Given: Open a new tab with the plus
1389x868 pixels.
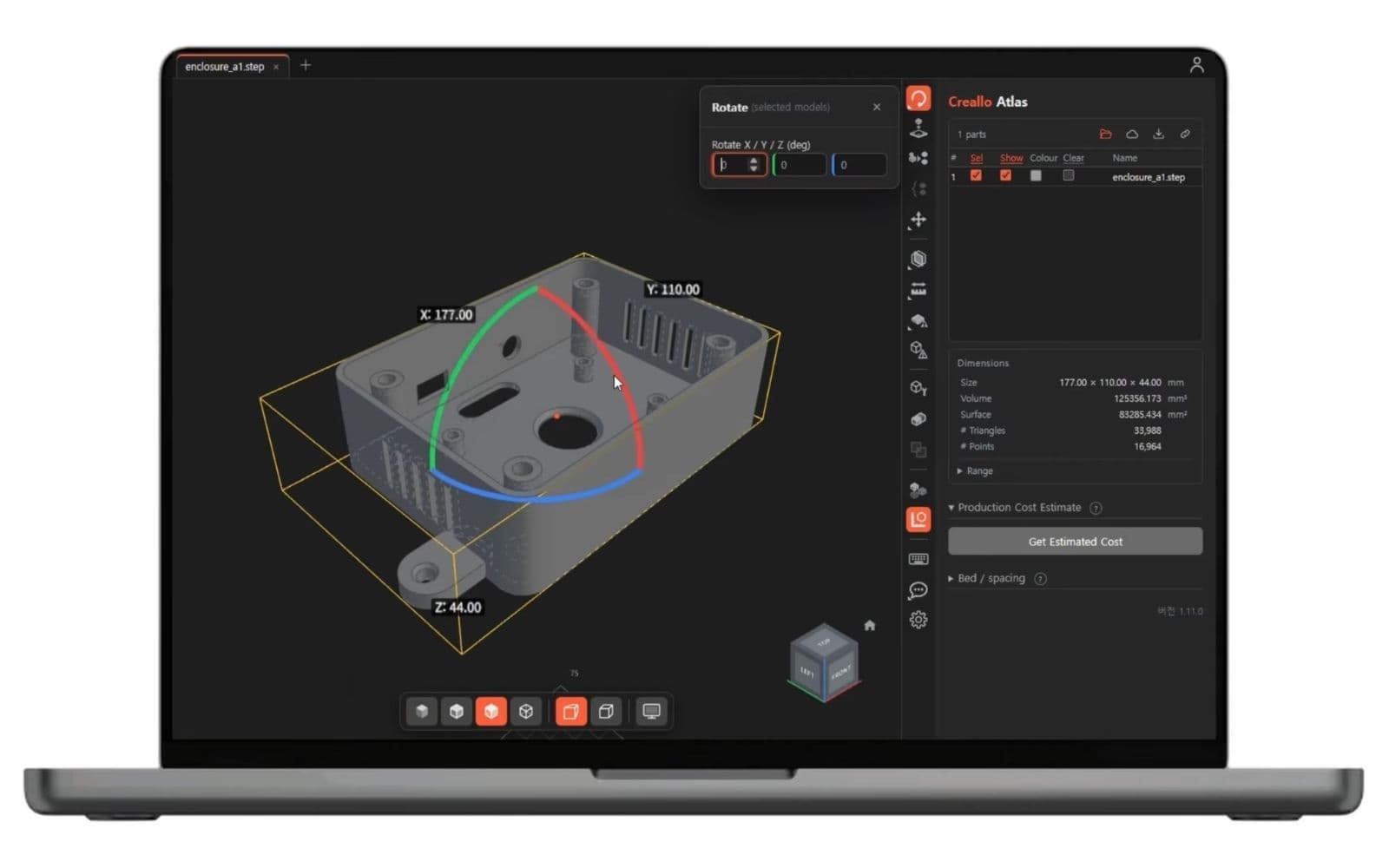Looking at the screenshot, I should [306, 65].
